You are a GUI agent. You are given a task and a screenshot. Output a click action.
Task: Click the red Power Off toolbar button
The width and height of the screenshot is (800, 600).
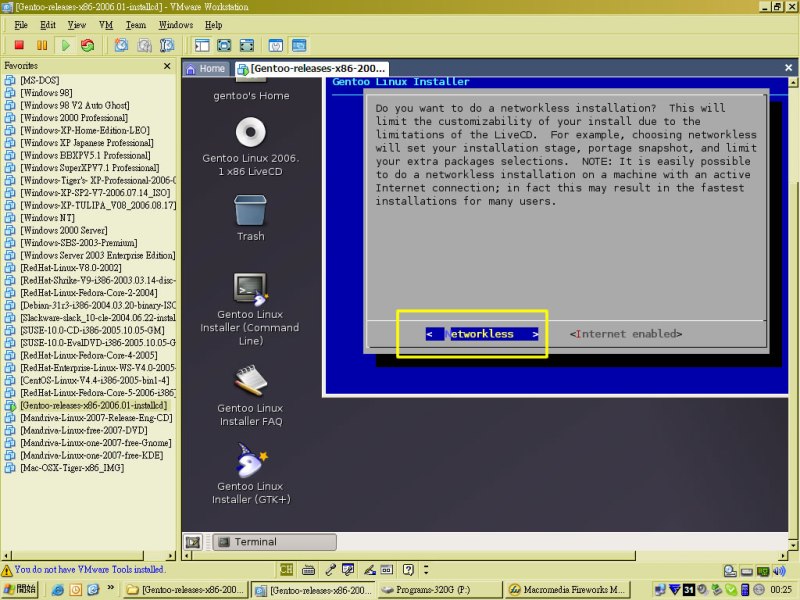tap(19, 45)
